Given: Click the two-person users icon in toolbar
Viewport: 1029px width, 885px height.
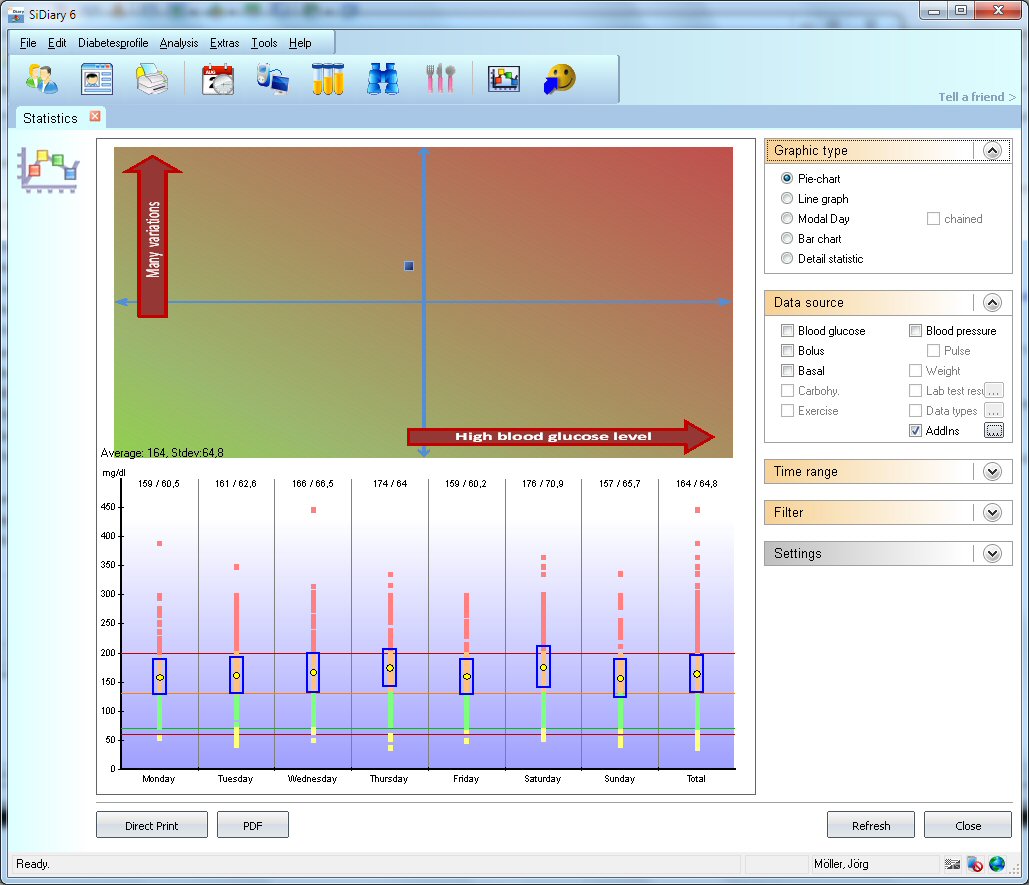Looking at the screenshot, I should (x=41, y=78).
